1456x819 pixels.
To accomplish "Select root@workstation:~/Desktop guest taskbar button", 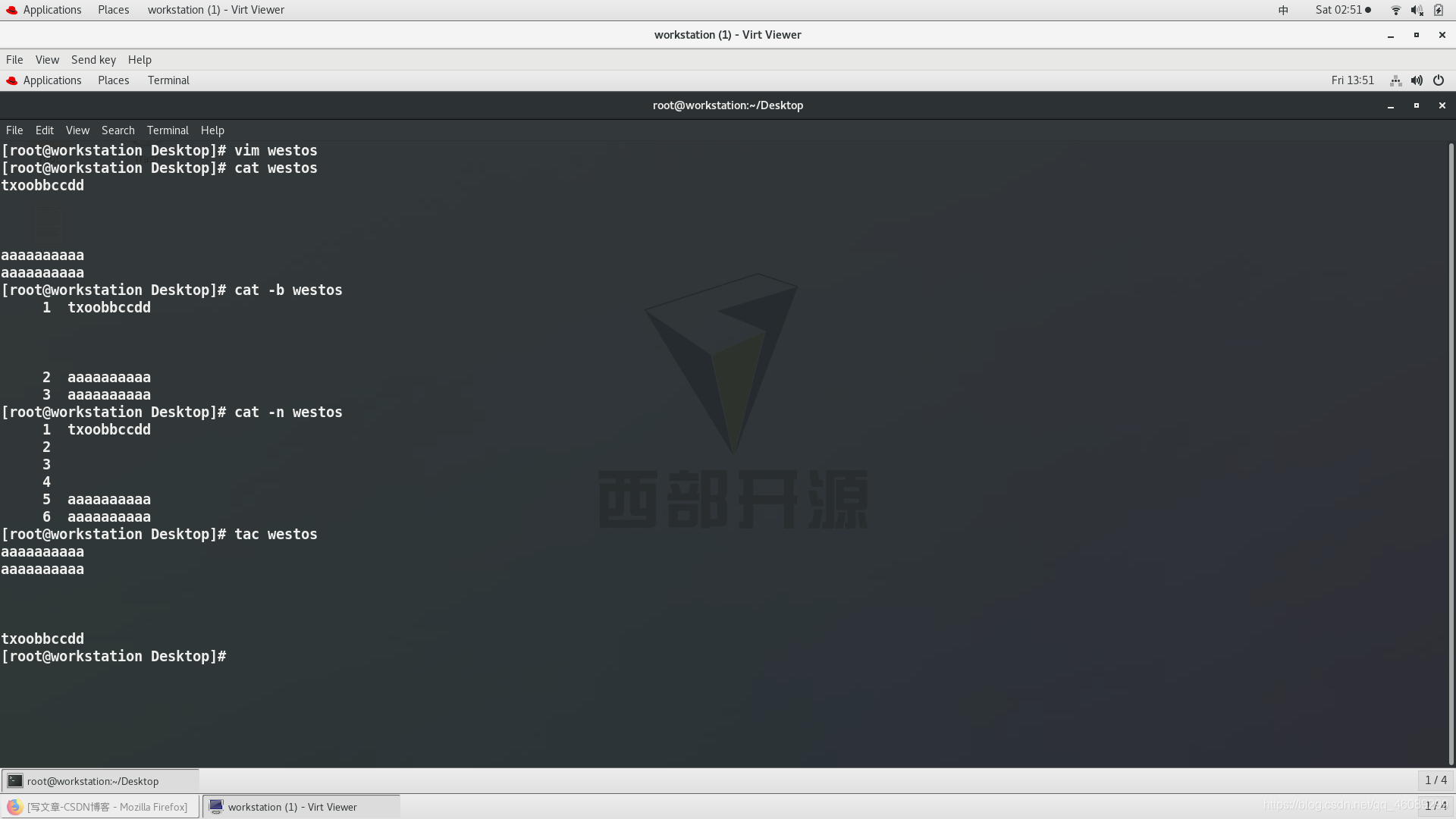I will (x=100, y=781).
